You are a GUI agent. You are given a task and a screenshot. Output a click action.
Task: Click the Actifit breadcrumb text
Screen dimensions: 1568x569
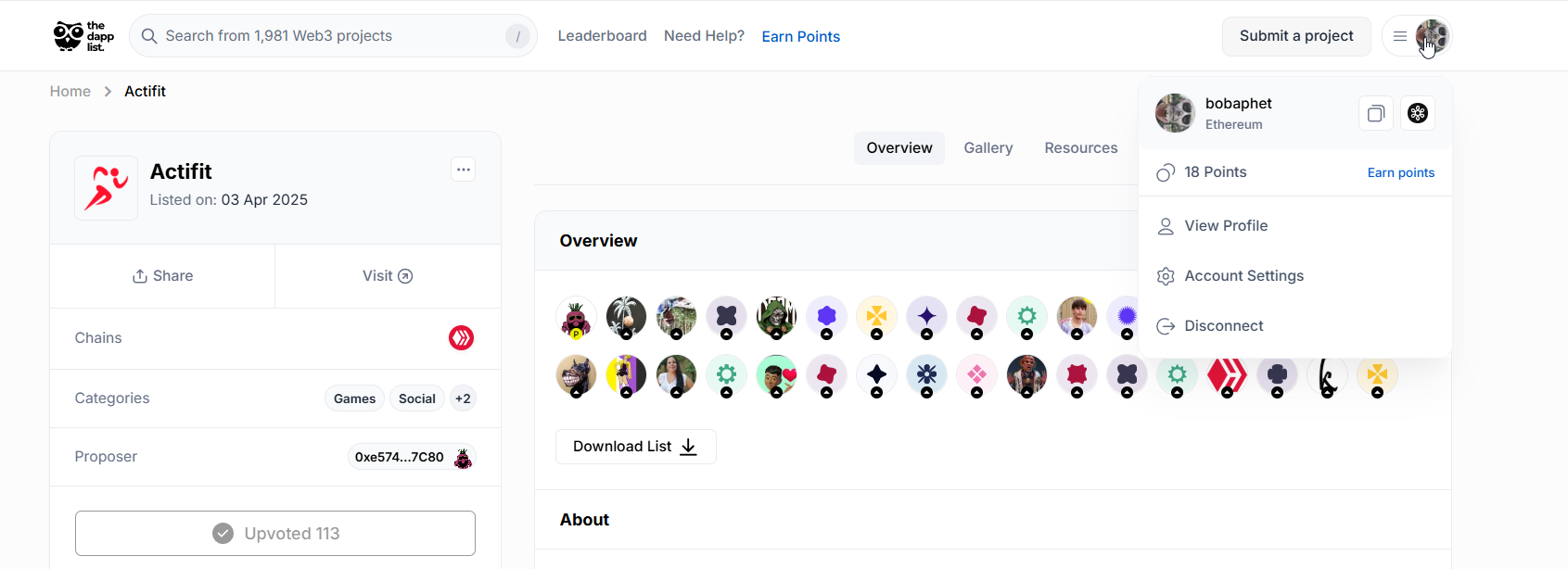[146, 92]
